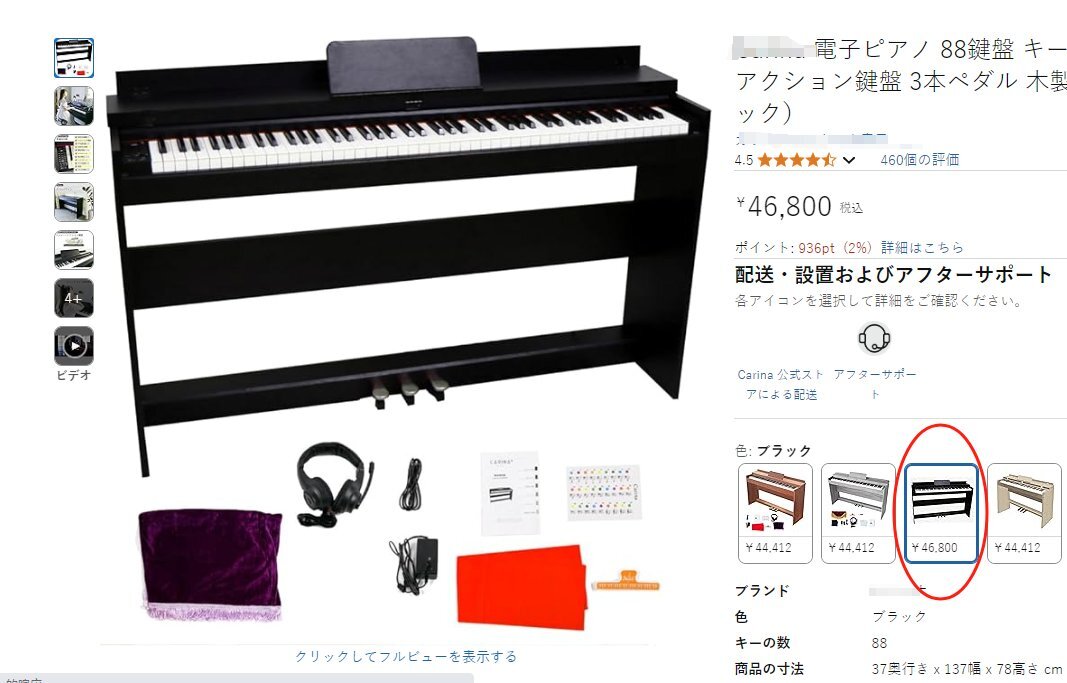Open the 460個の評価 reviews link
The width and height of the screenshot is (1067, 683).
(x=919, y=160)
